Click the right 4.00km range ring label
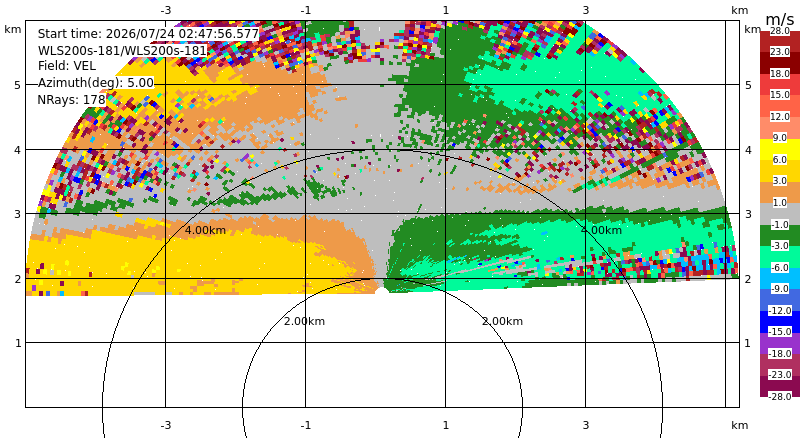The height and width of the screenshot is (438, 800). point(602,230)
